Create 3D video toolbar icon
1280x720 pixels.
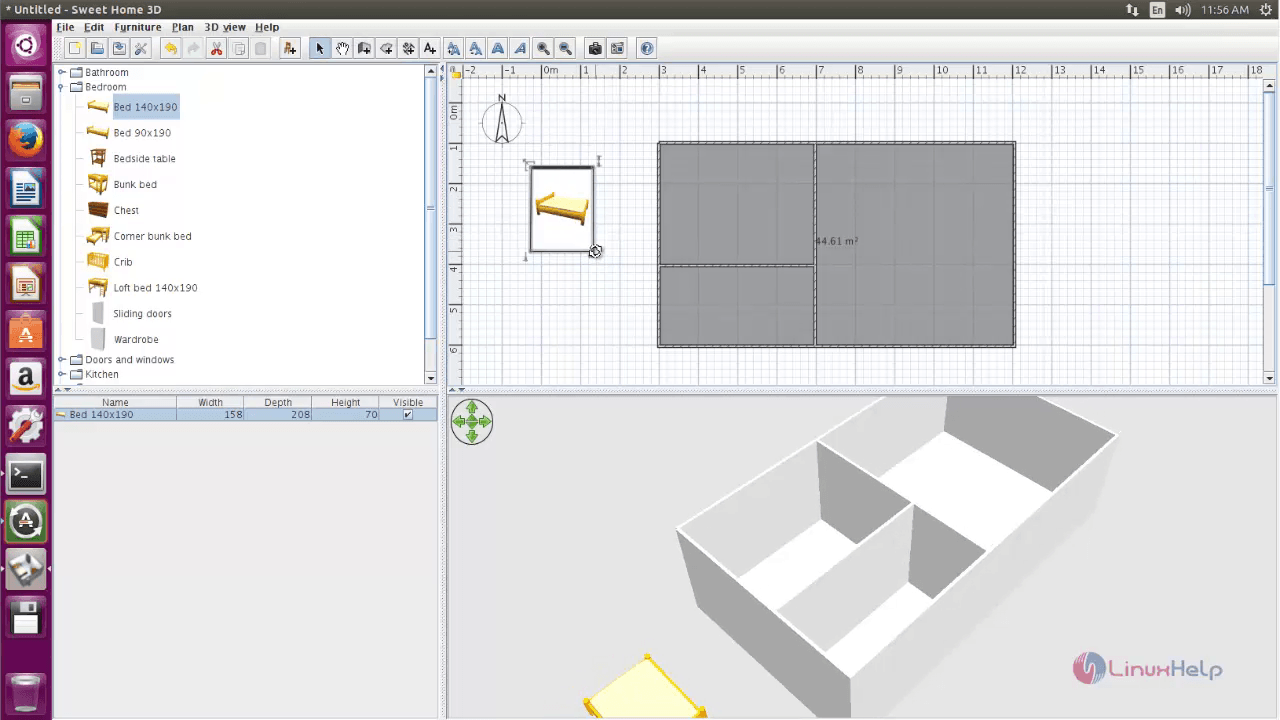tap(617, 48)
